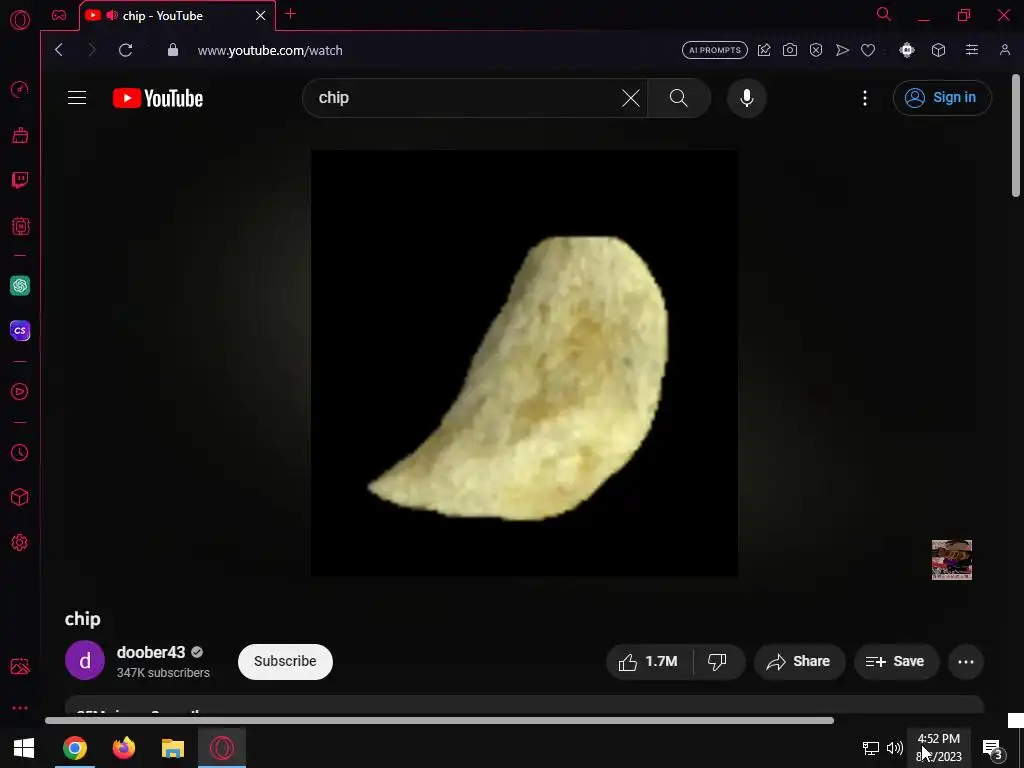The height and width of the screenshot is (768, 1024).
Task: Bookmark page with heart icon
Action: [x=868, y=50]
